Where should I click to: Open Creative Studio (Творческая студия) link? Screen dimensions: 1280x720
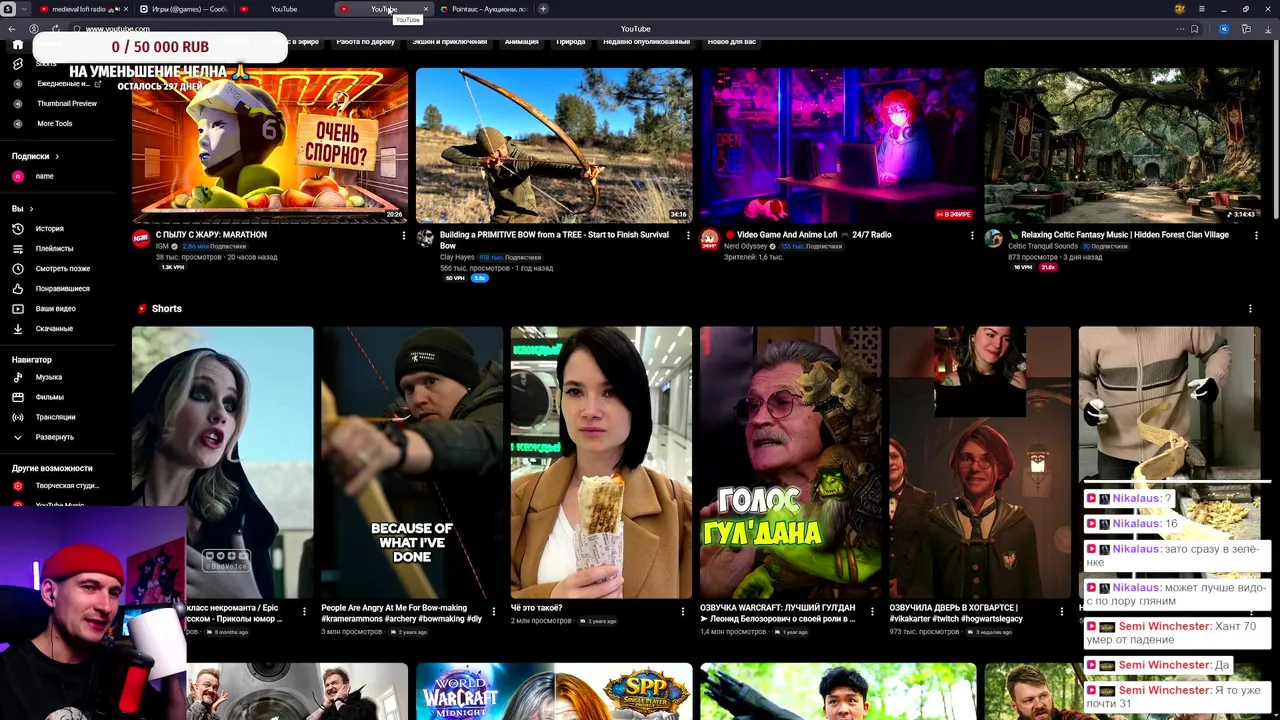[x=55, y=486]
